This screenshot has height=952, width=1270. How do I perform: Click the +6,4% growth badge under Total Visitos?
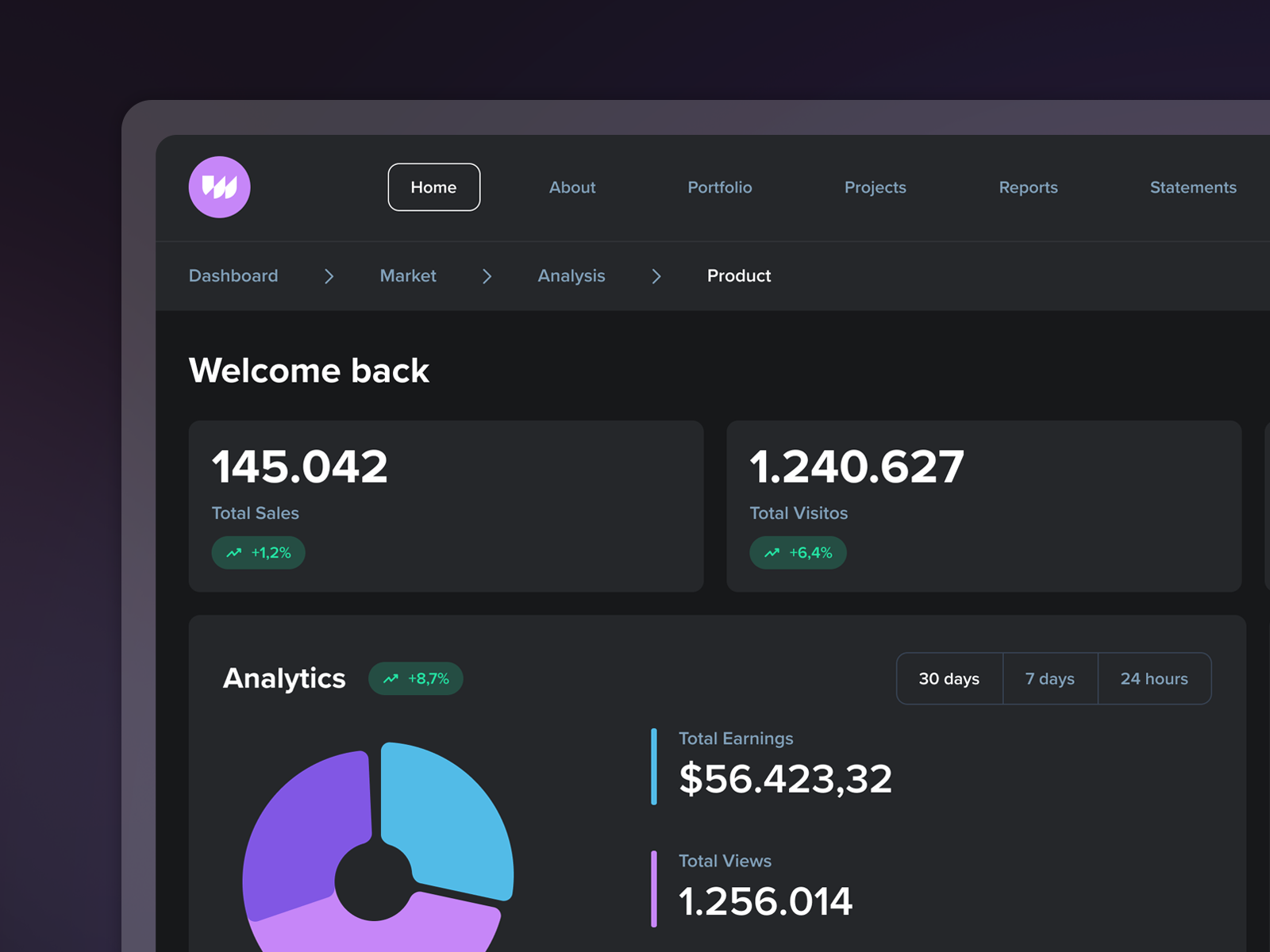(798, 552)
